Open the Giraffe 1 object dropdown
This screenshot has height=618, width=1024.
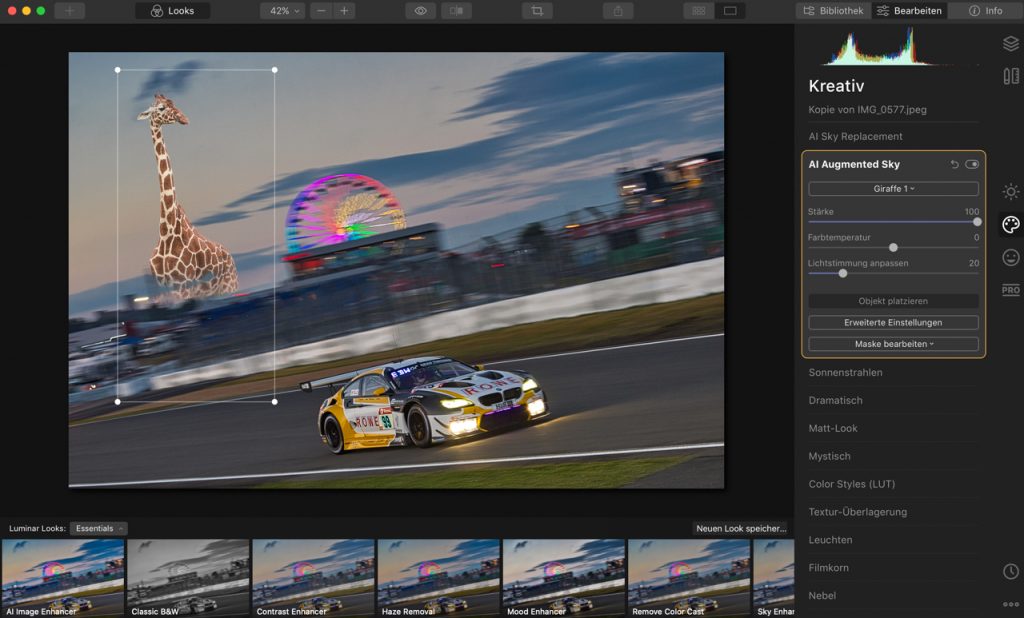893,189
